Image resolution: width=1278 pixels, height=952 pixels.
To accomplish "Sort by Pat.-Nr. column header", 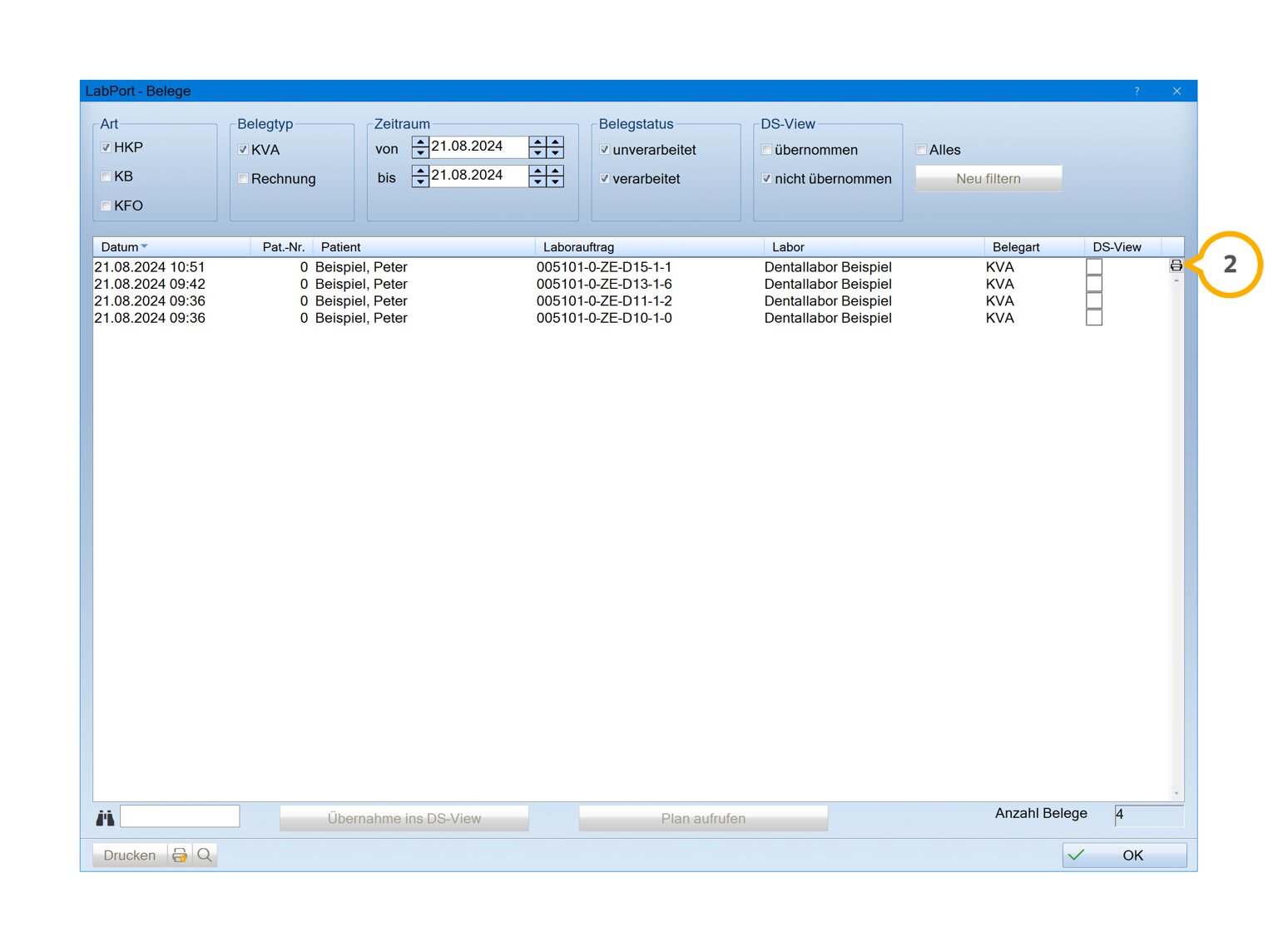I will (x=282, y=247).
